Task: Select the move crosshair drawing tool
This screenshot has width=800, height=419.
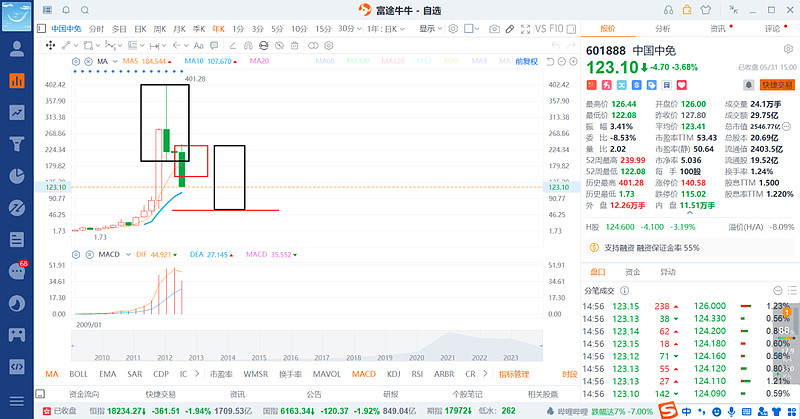Action: tap(51, 45)
